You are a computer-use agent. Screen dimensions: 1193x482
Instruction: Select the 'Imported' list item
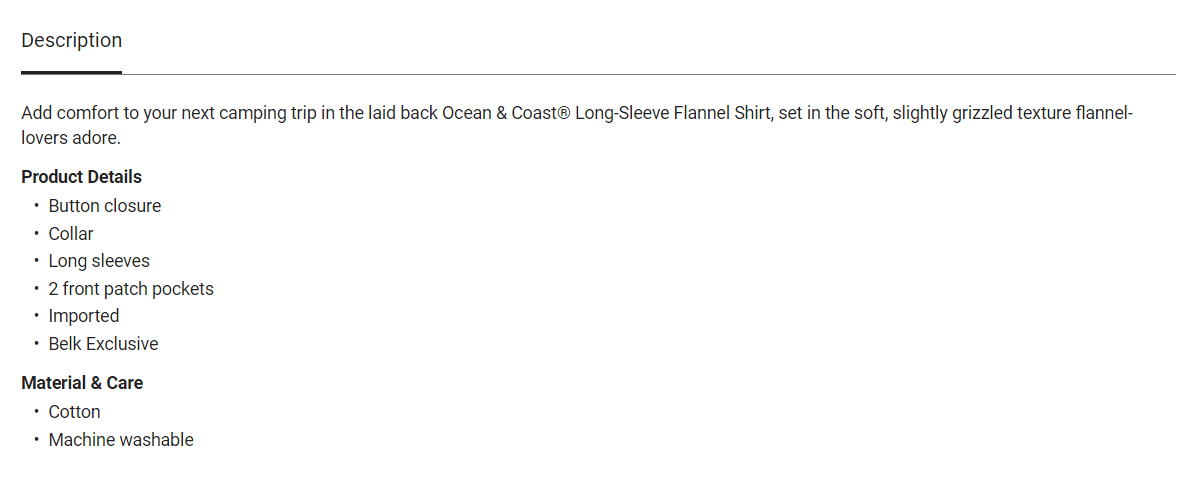[x=84, y=316]
